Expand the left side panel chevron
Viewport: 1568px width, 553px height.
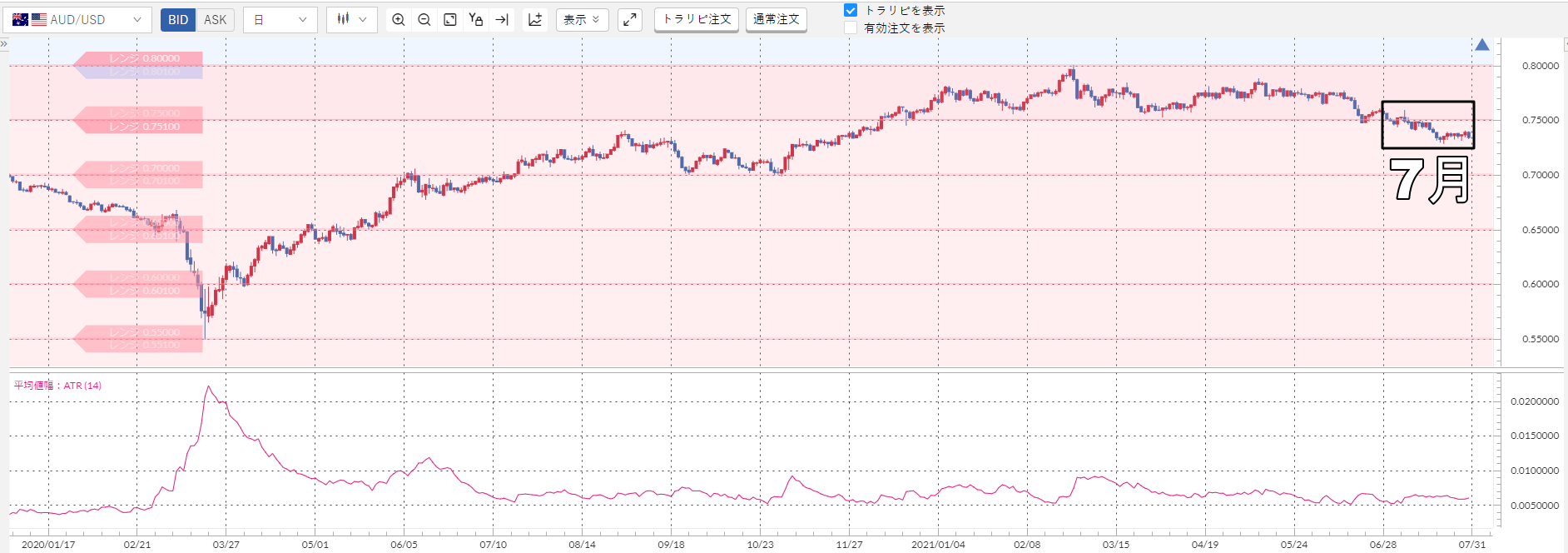point(4,44)
